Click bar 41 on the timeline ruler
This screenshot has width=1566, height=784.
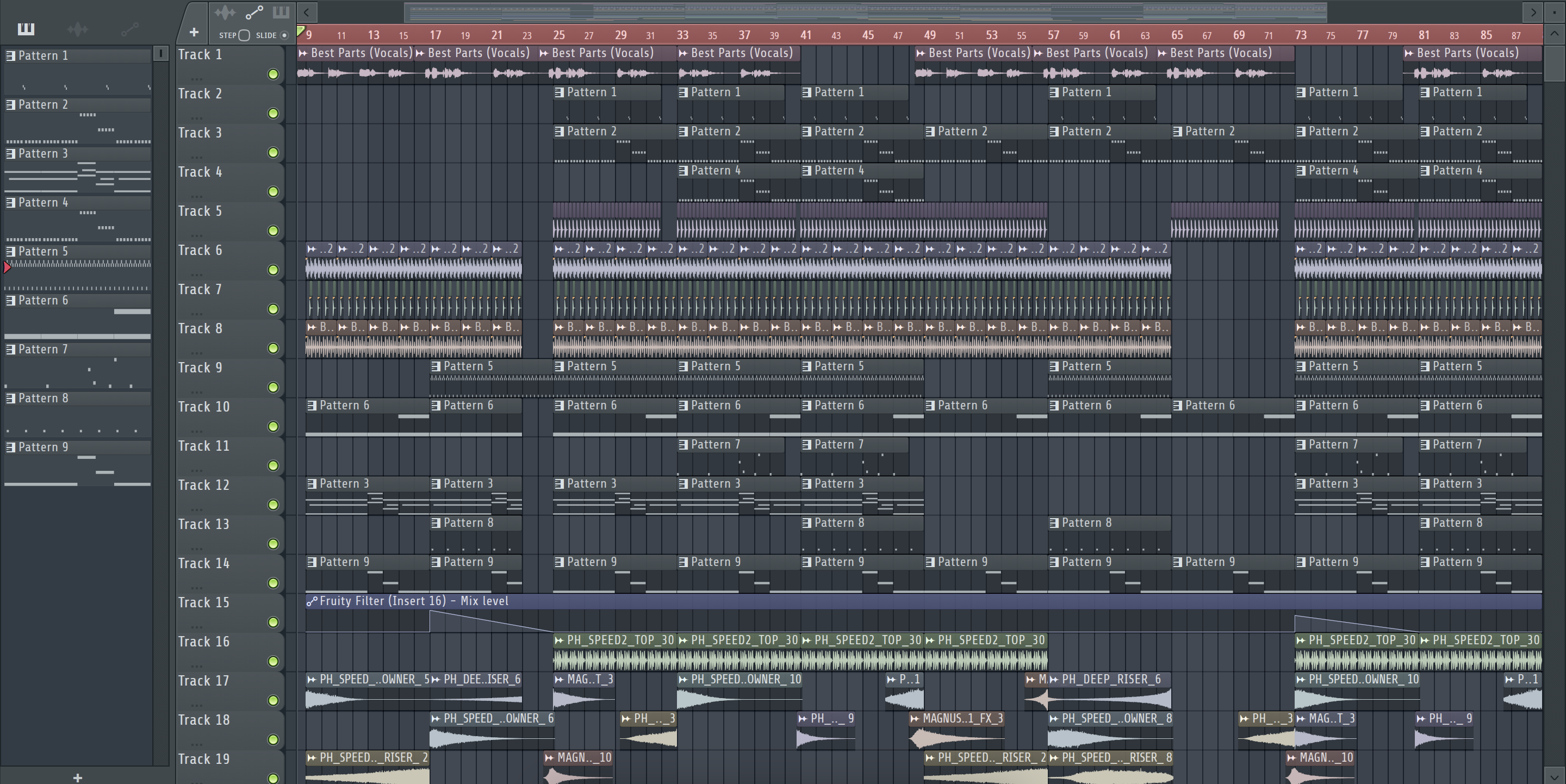(x=805, y=35)
